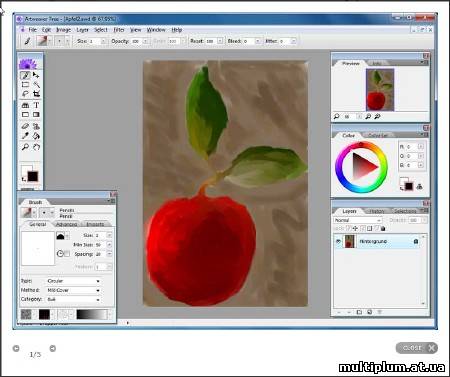Switch to the History tab
Image resolution: width=450 pixels, height=377 pixels.
(377, 211)
